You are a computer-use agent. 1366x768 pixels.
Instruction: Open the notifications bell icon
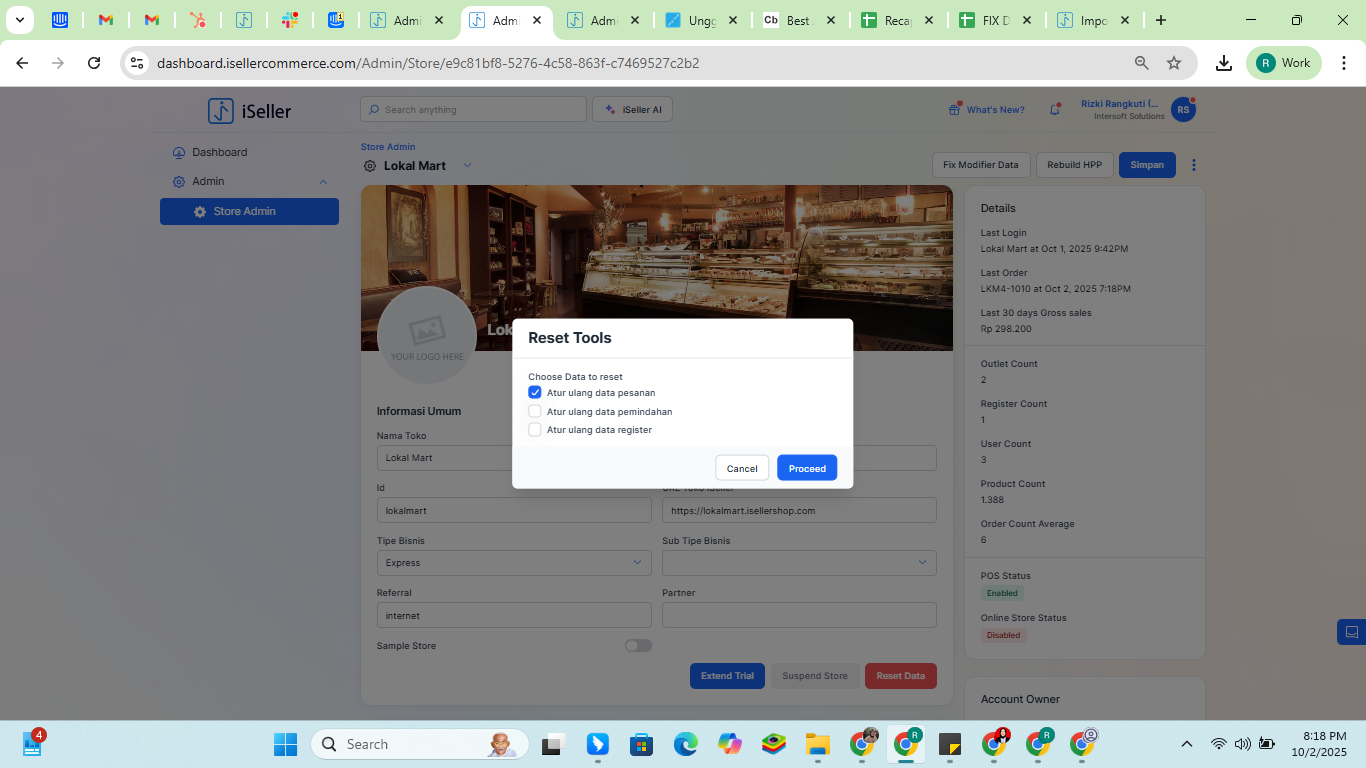pos(1054,110)
